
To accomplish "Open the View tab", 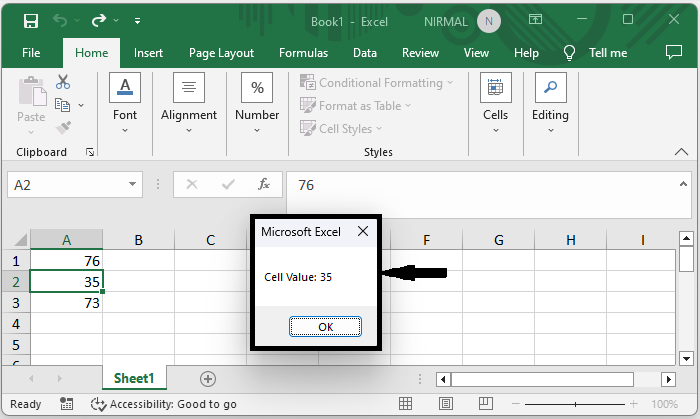I will 476,53.
